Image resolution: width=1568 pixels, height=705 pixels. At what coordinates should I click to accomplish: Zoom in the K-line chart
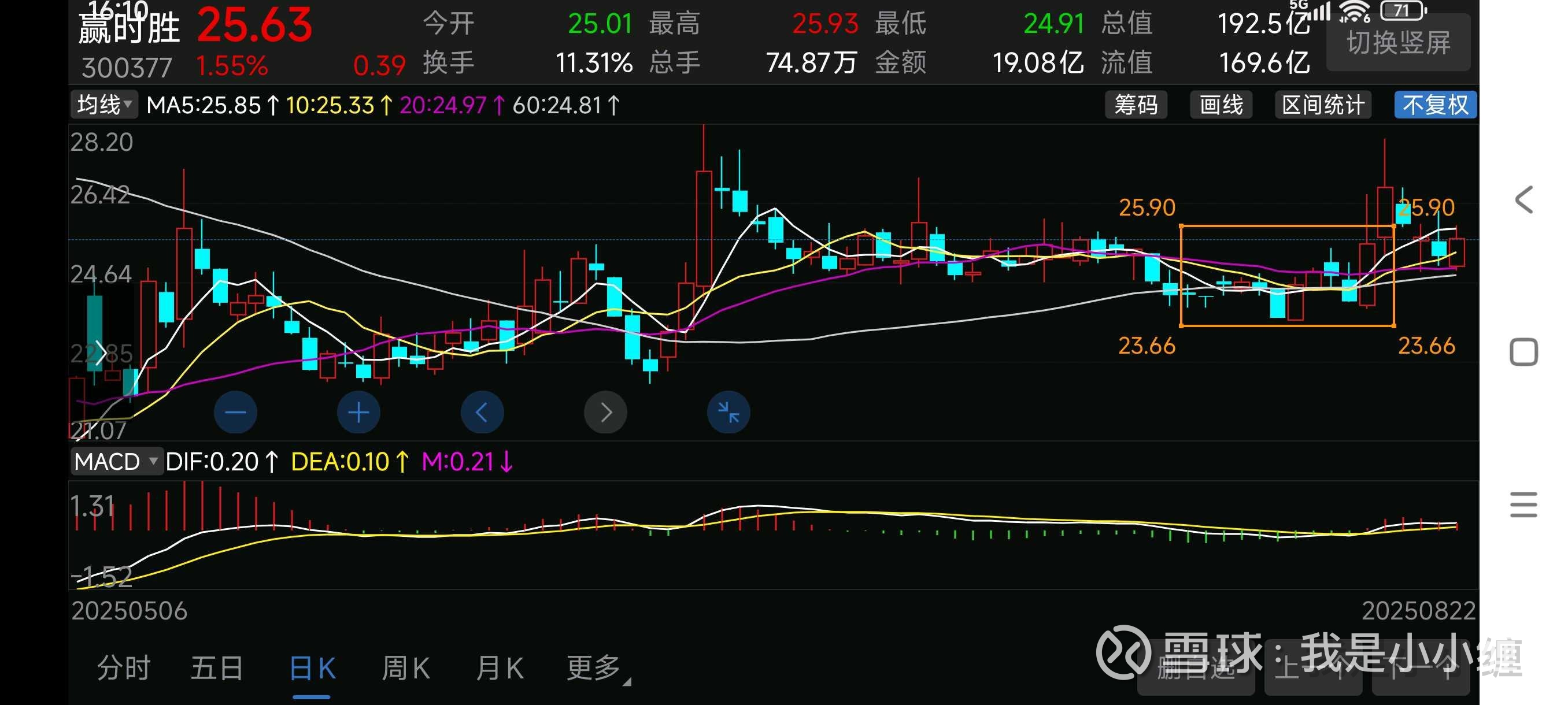[358, 413]
